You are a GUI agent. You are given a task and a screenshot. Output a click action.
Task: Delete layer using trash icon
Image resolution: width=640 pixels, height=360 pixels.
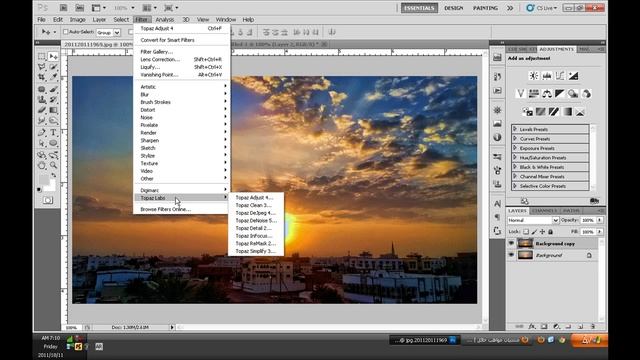pyautogui.click(x=593, y=327)
